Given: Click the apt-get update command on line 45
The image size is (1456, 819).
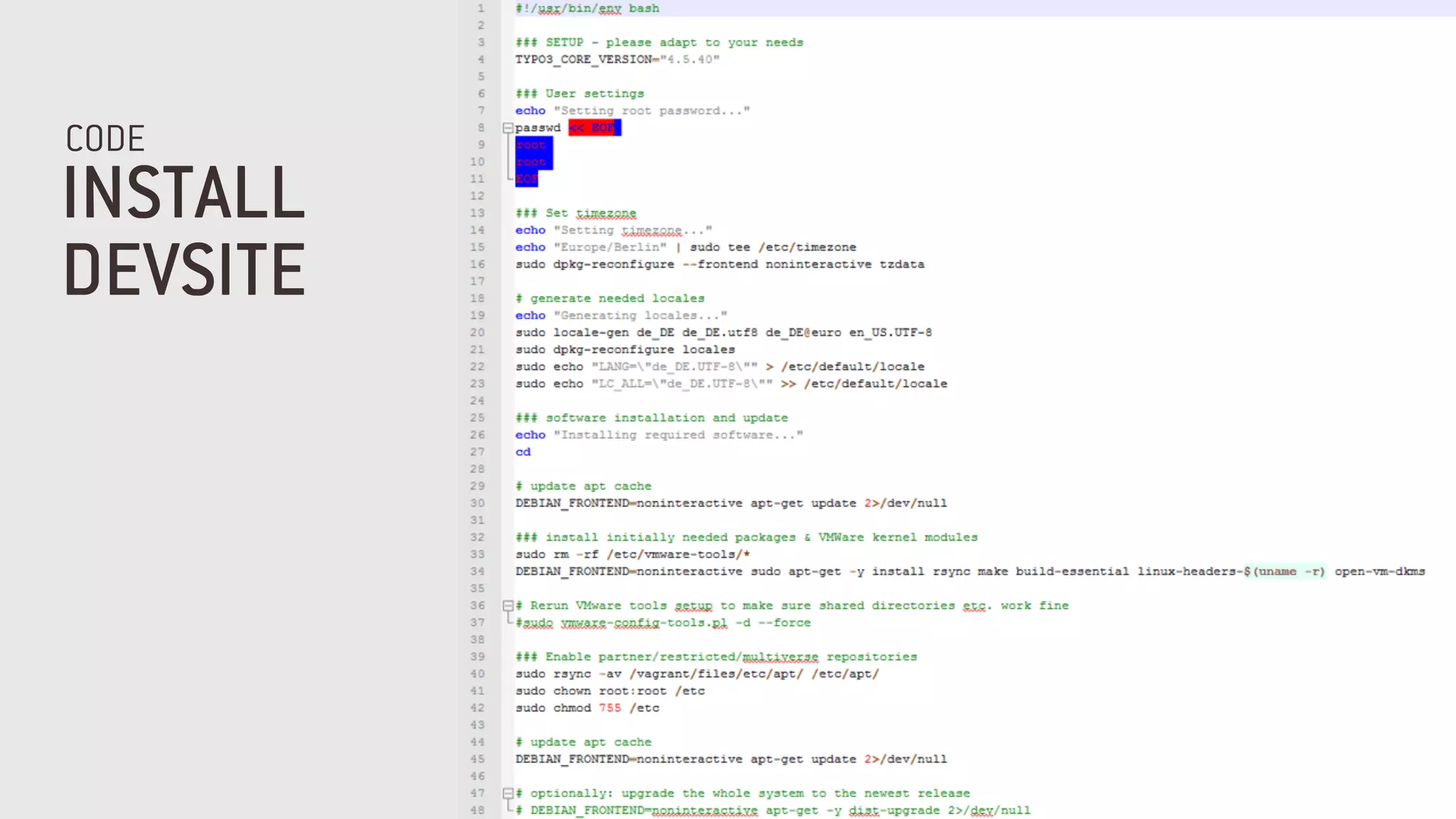Looking at the screenshot, I should tap(731, 759).
